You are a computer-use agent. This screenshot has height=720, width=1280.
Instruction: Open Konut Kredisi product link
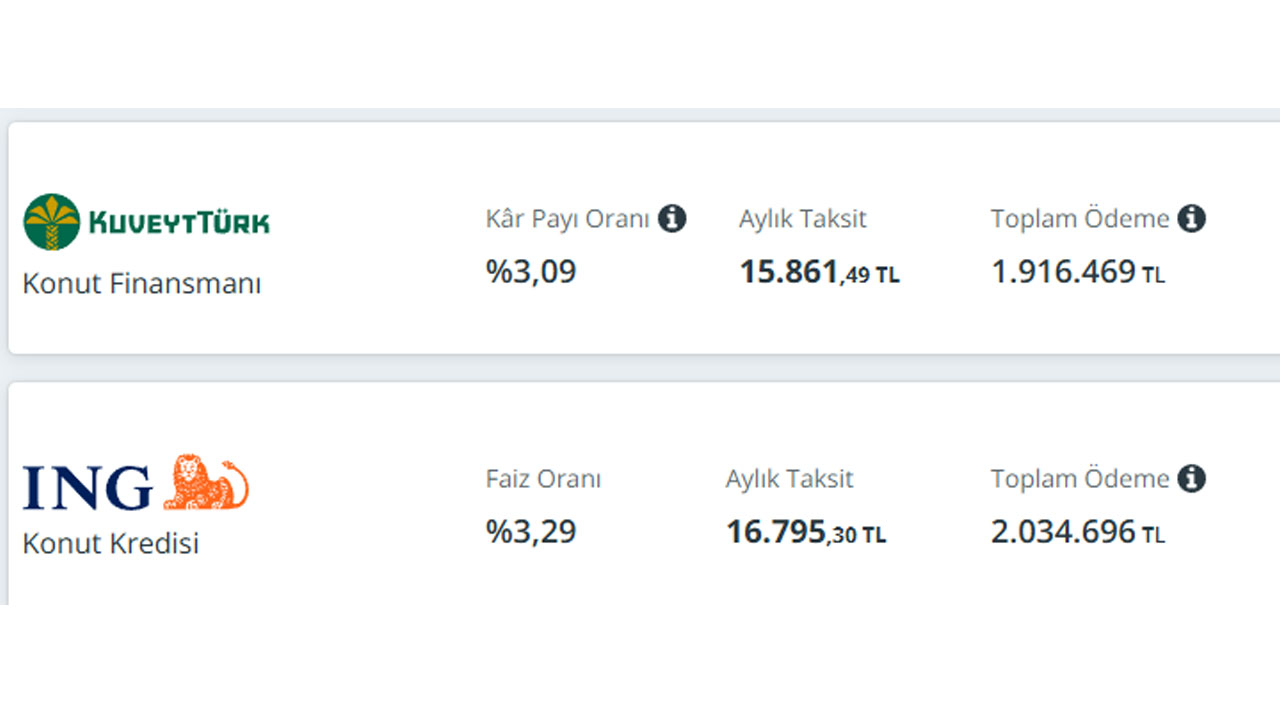click(111, 544)
